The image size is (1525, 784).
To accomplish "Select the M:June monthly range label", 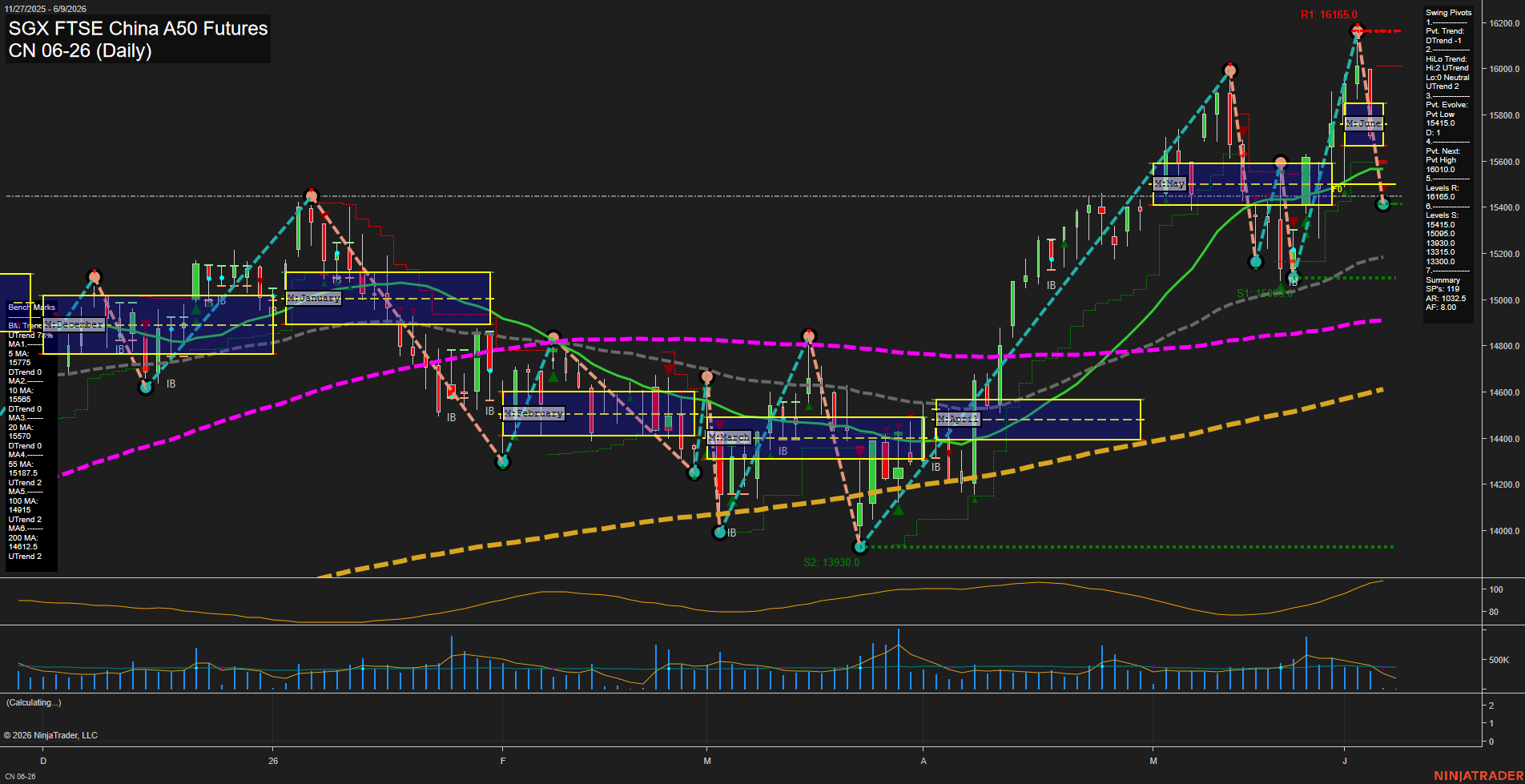I will coord(1364,123).
